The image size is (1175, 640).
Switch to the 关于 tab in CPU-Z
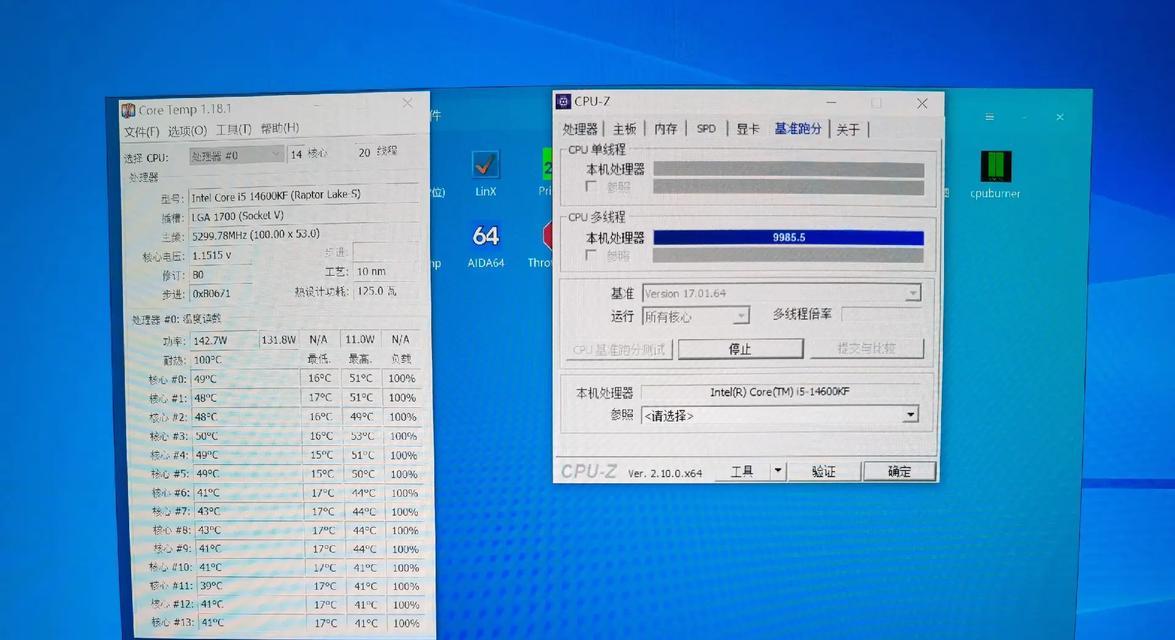pos(848,130)
